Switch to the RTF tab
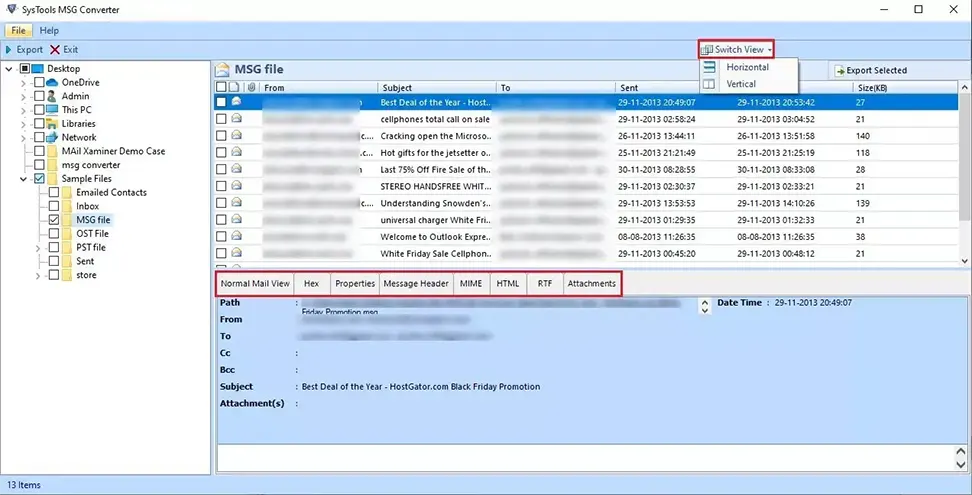Image resolution: width=972 pixels, height=495 pixels. coord(545,283)
